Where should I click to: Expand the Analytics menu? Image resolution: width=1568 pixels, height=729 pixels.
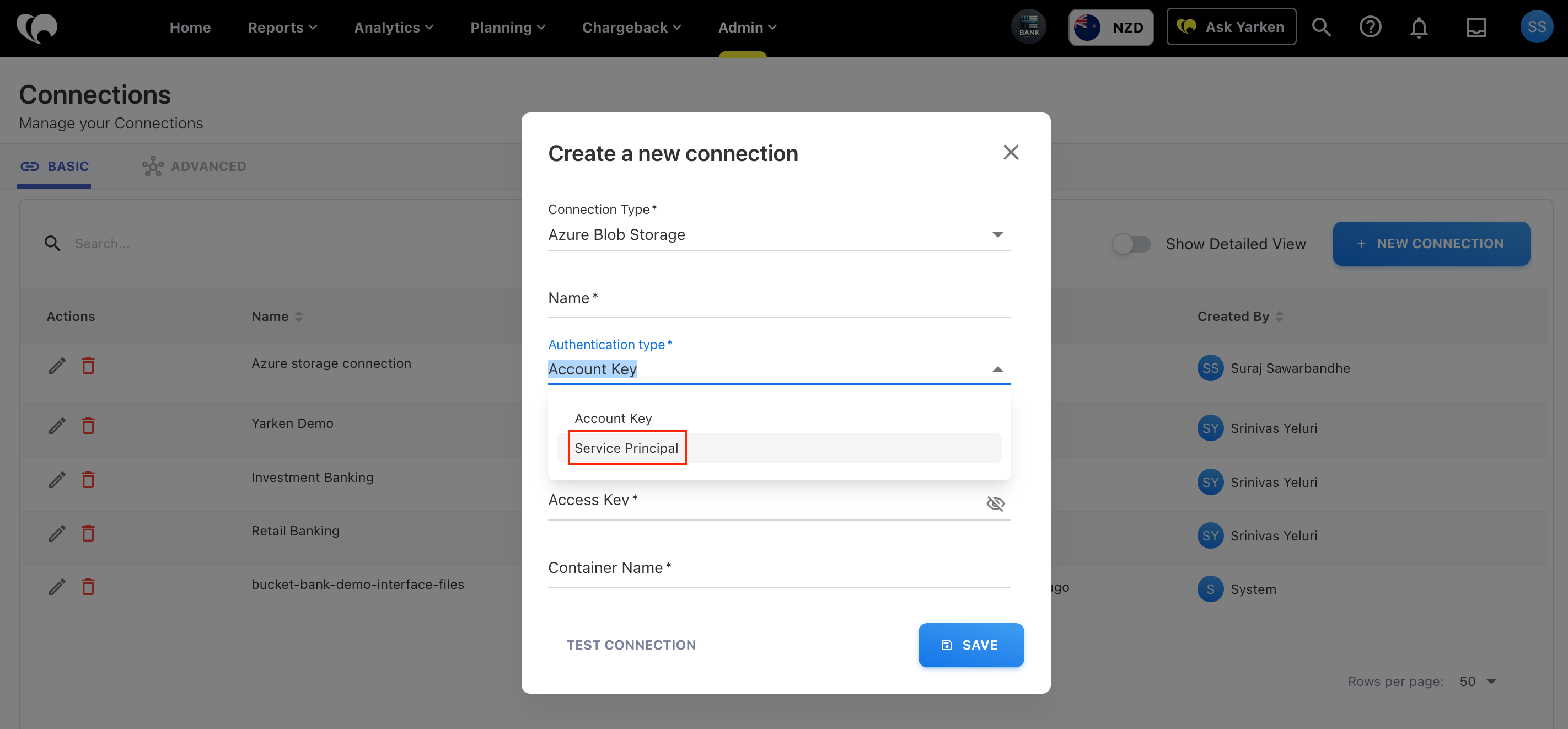pos(393,28)
